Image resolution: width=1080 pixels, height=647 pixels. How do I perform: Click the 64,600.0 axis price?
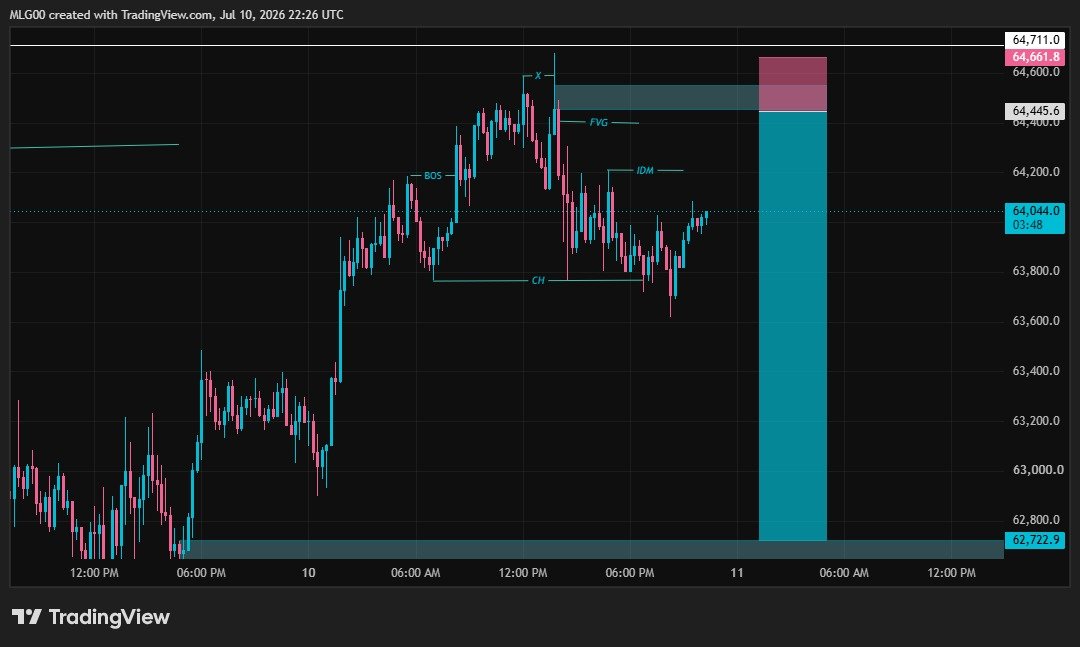(x=1035, y=72)
